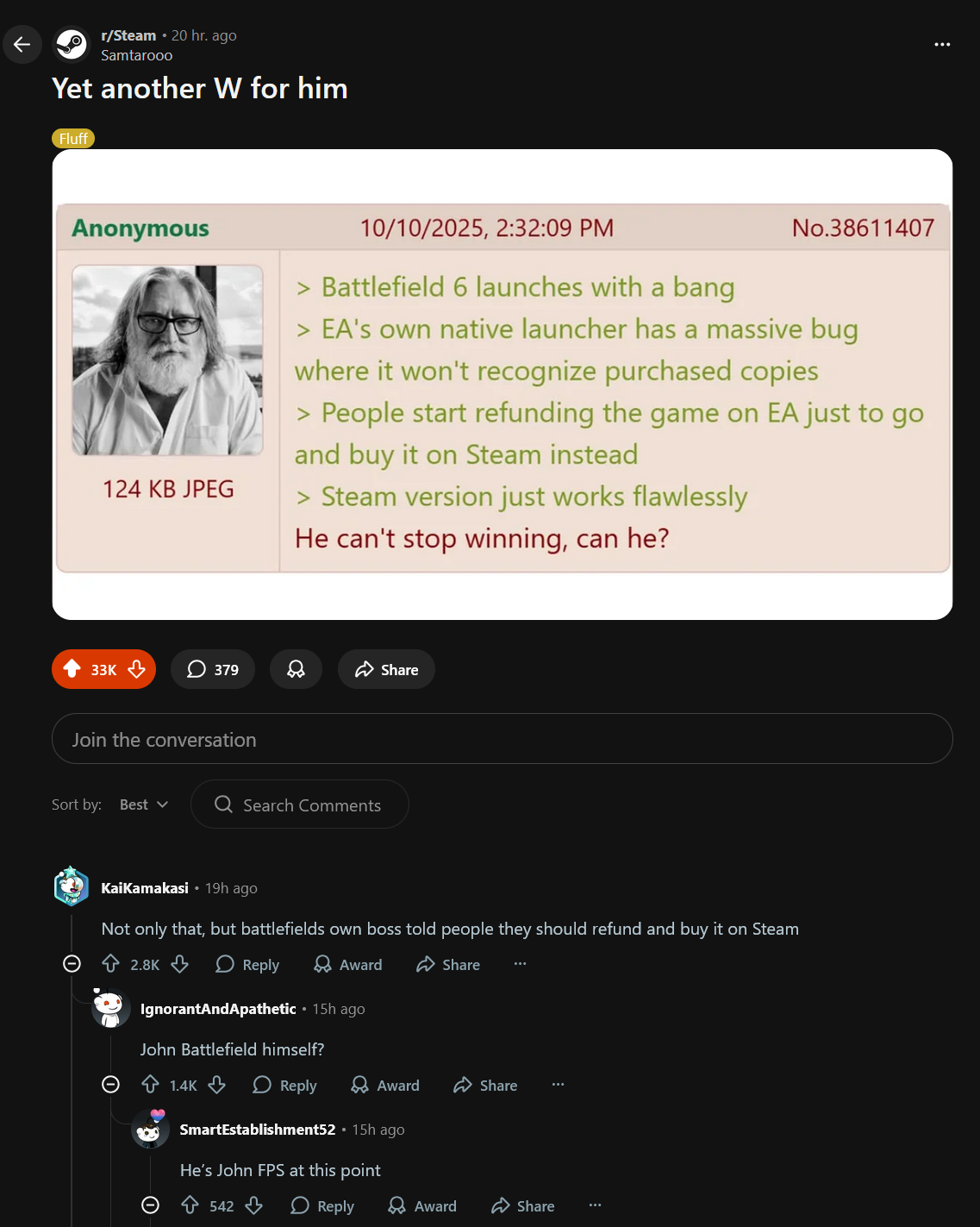This screenshot has height=1227, width=980.
Task: Click the Fluff flair tag
Action: coord(73,139)
